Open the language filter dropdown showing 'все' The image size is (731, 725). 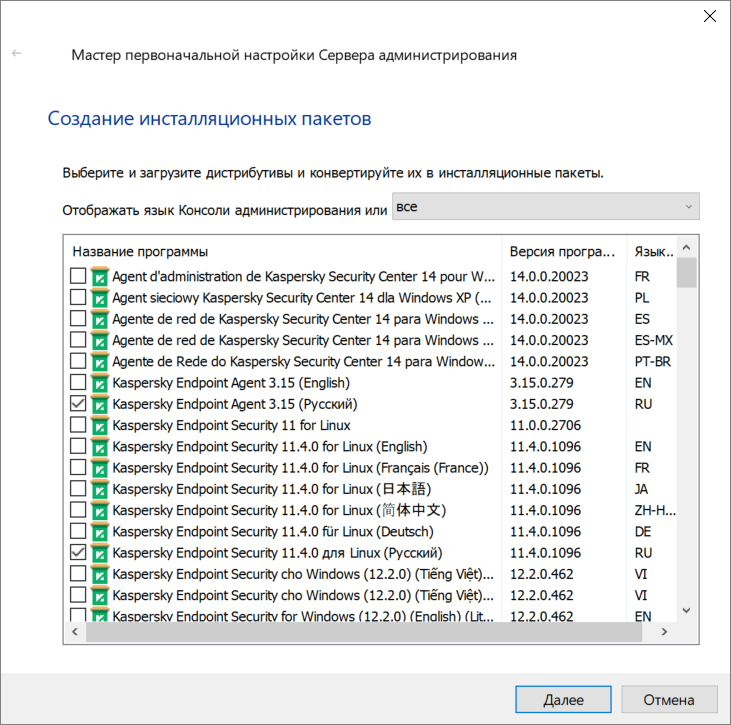pos(545,206)
